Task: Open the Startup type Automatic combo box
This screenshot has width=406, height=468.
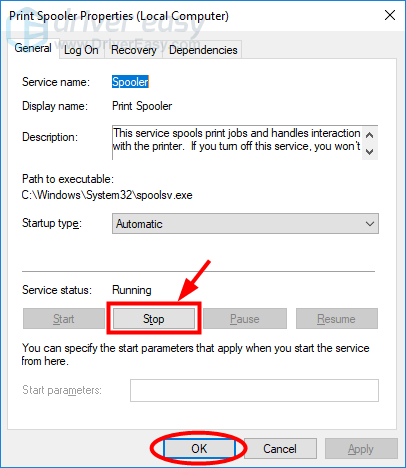Action: coord(245,224)
